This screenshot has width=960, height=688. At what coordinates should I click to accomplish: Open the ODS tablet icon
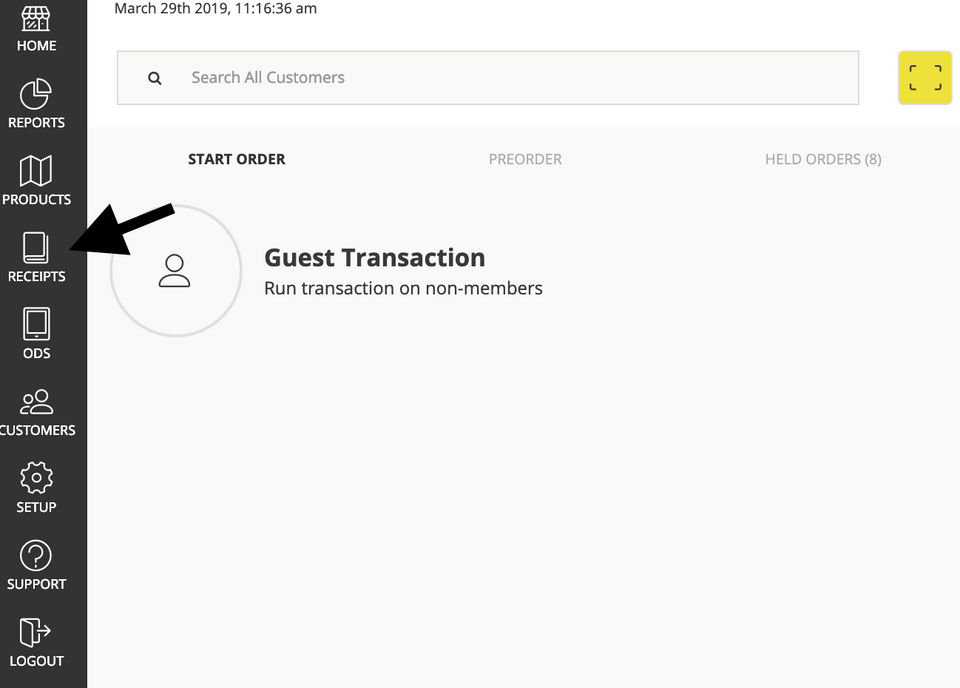pos(36,324)
